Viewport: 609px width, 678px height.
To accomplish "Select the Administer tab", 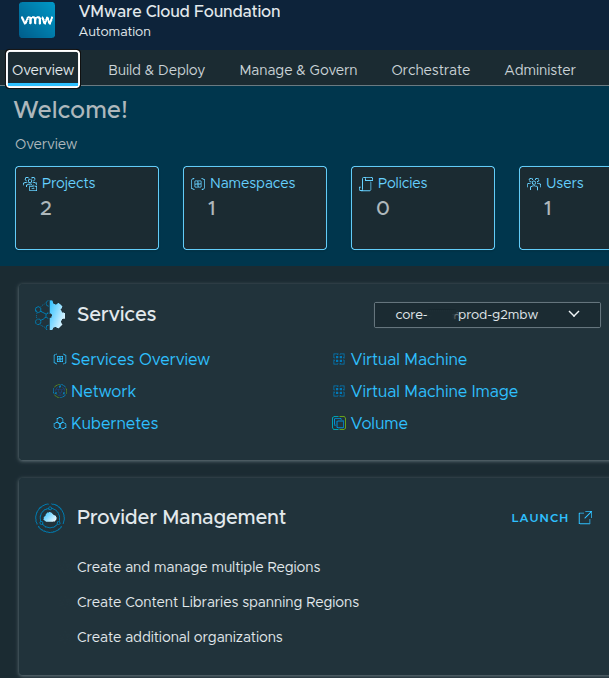I will click(x=540, y=70).
